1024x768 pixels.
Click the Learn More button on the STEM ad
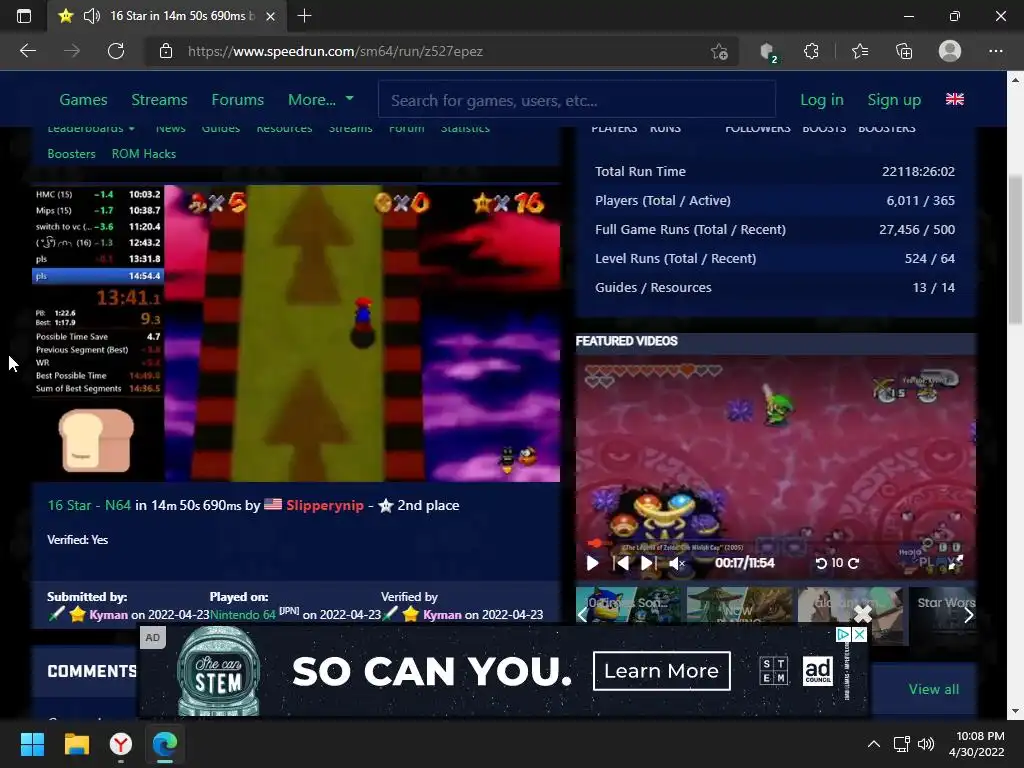pyautogui.click(x=662, y=671)
